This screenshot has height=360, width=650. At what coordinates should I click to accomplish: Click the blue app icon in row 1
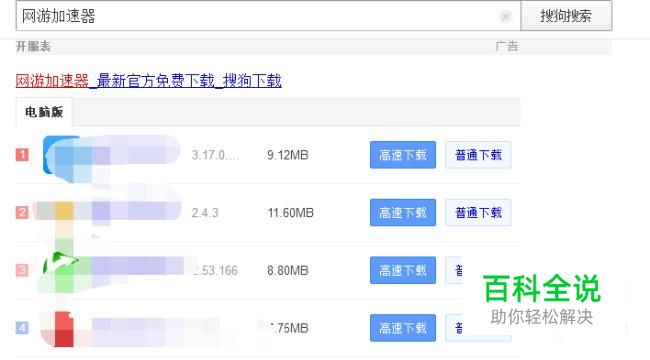(x=62, y=156)
